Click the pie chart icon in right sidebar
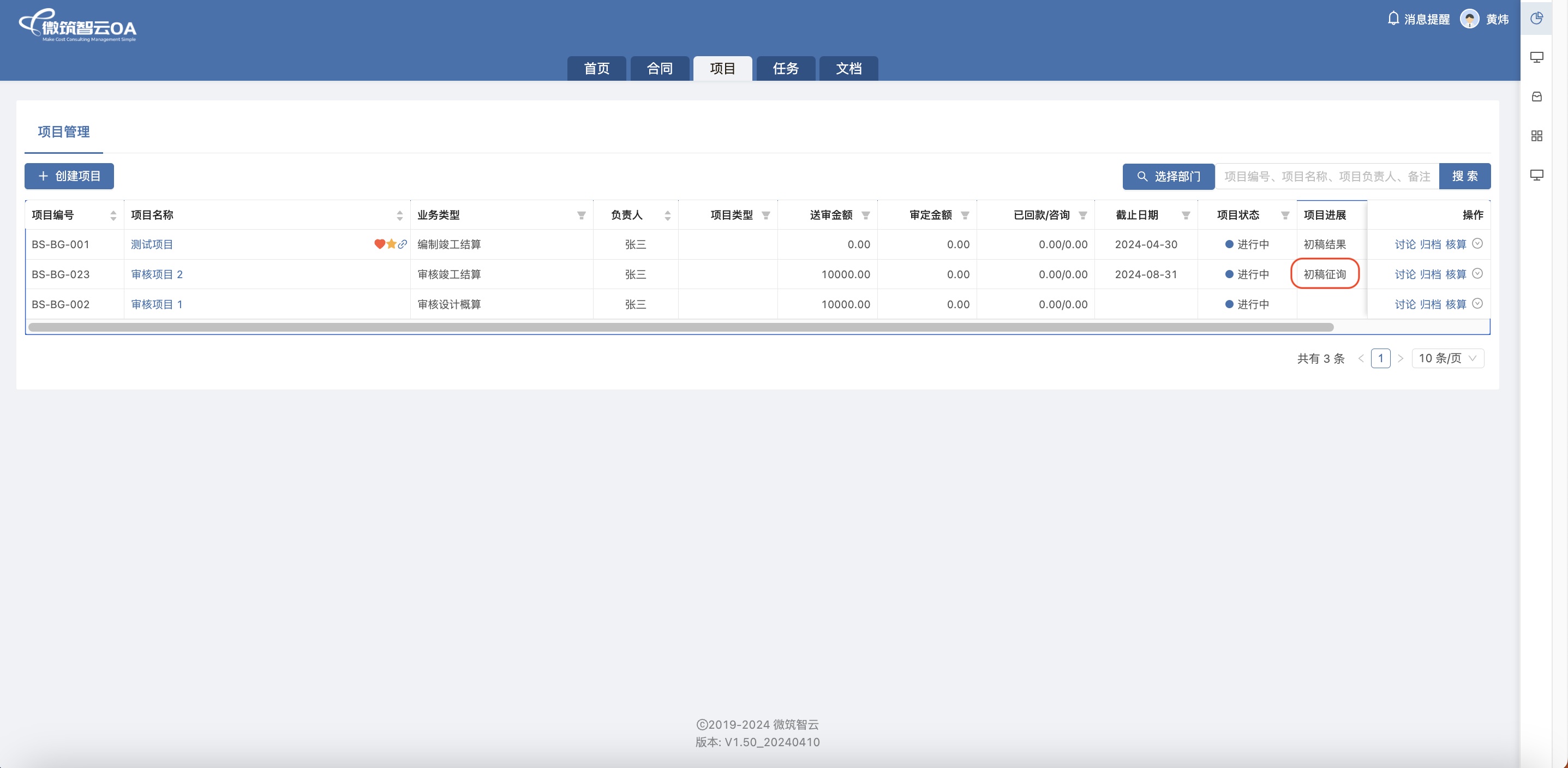 (1536, 18)
